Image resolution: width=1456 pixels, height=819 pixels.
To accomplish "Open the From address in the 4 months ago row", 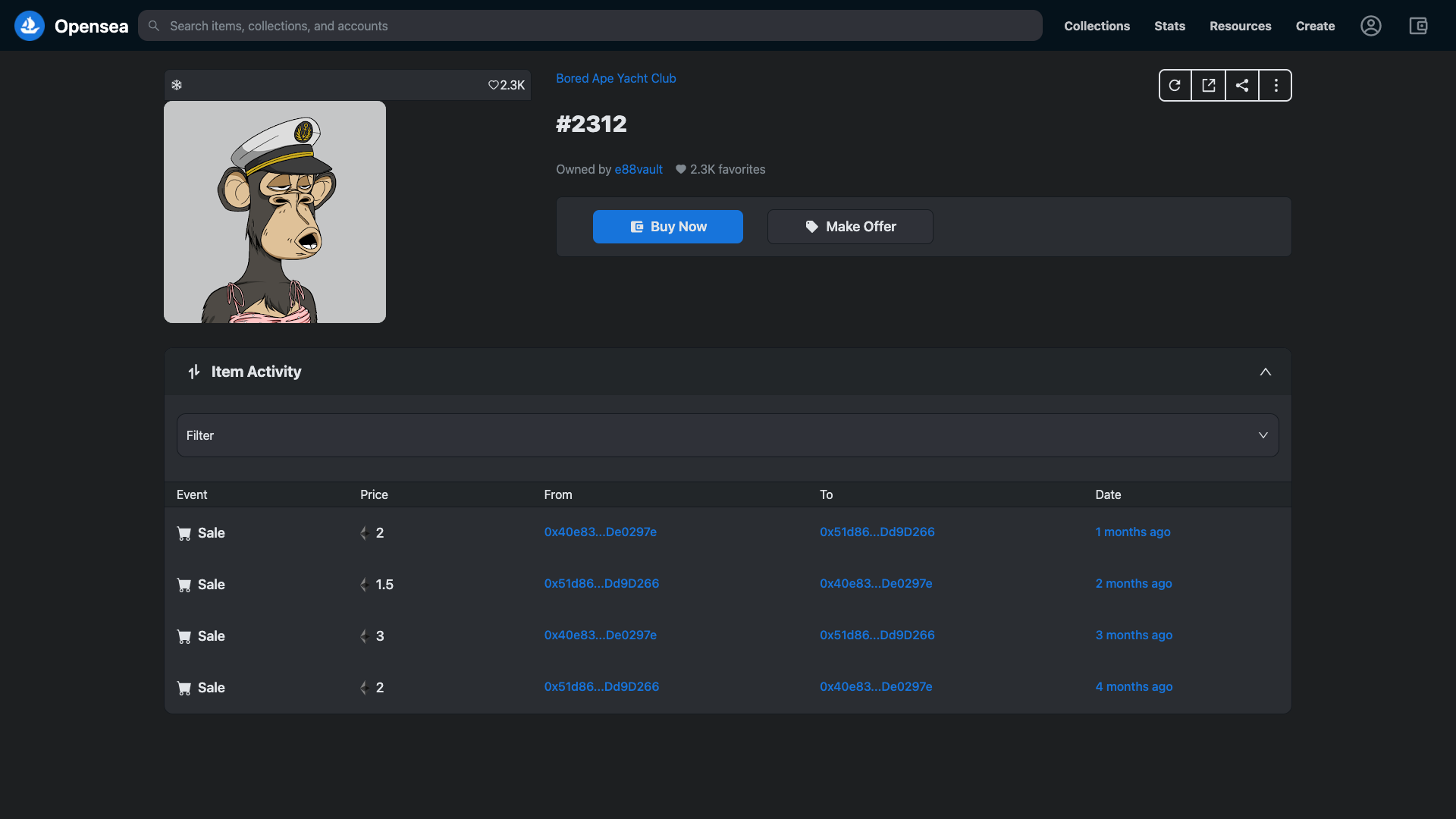I will 601,687.
